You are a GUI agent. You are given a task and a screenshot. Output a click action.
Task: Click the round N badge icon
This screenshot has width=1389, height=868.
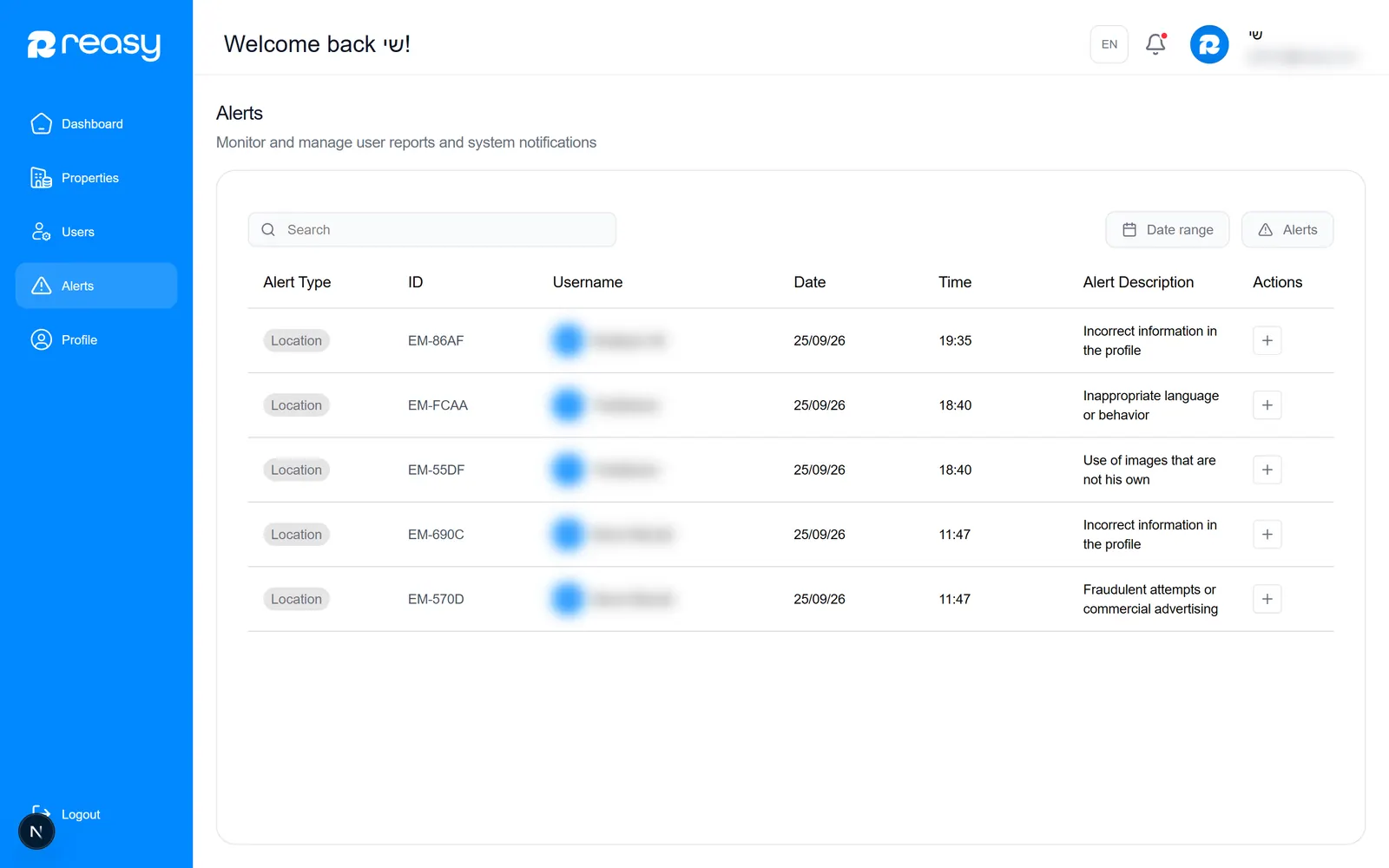(36, 832)
